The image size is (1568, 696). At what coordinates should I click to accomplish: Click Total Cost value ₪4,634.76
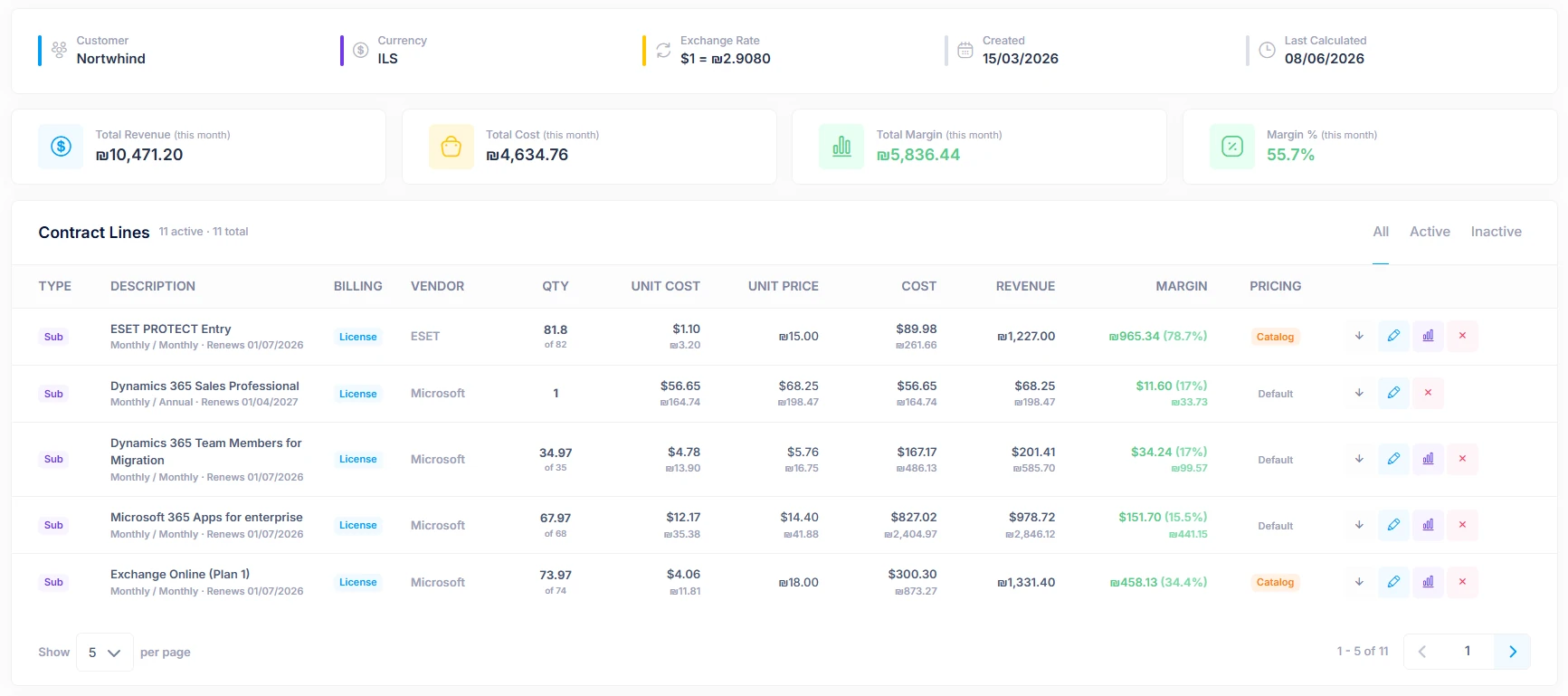(x=527, y=155)
